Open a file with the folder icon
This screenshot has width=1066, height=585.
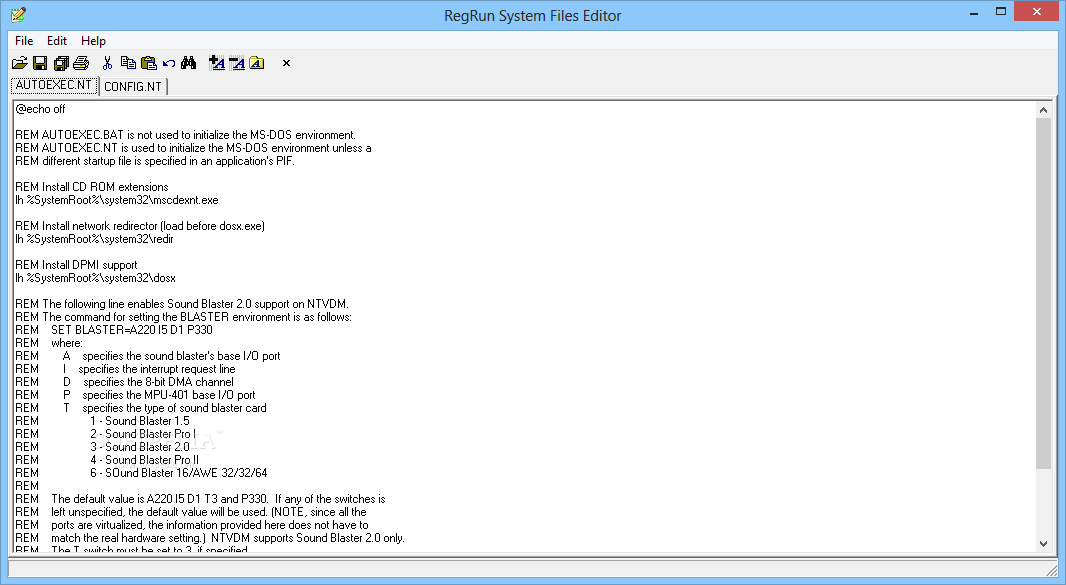click(x=19, y=63)
